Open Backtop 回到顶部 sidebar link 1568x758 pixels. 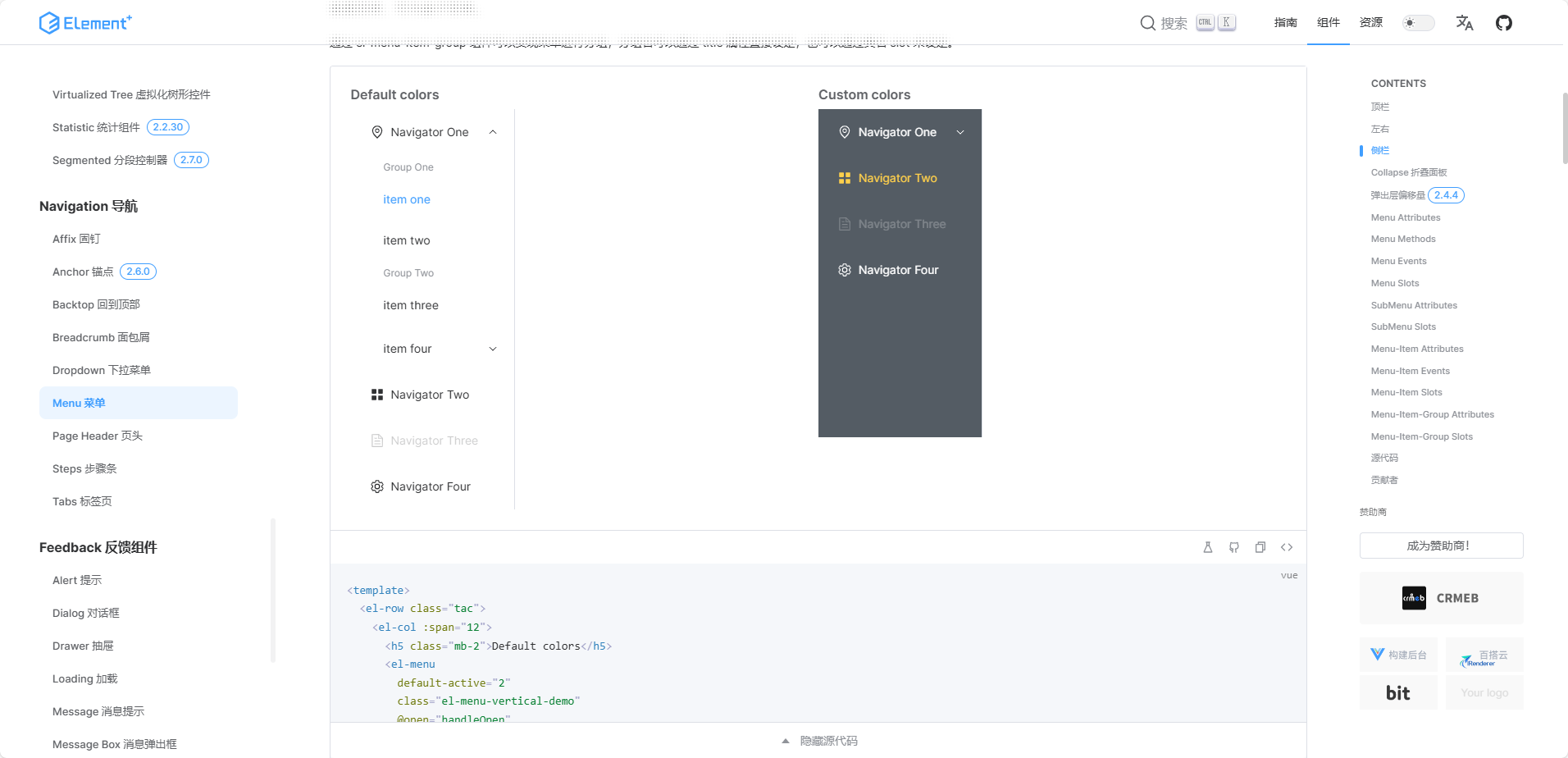point(96,304)
